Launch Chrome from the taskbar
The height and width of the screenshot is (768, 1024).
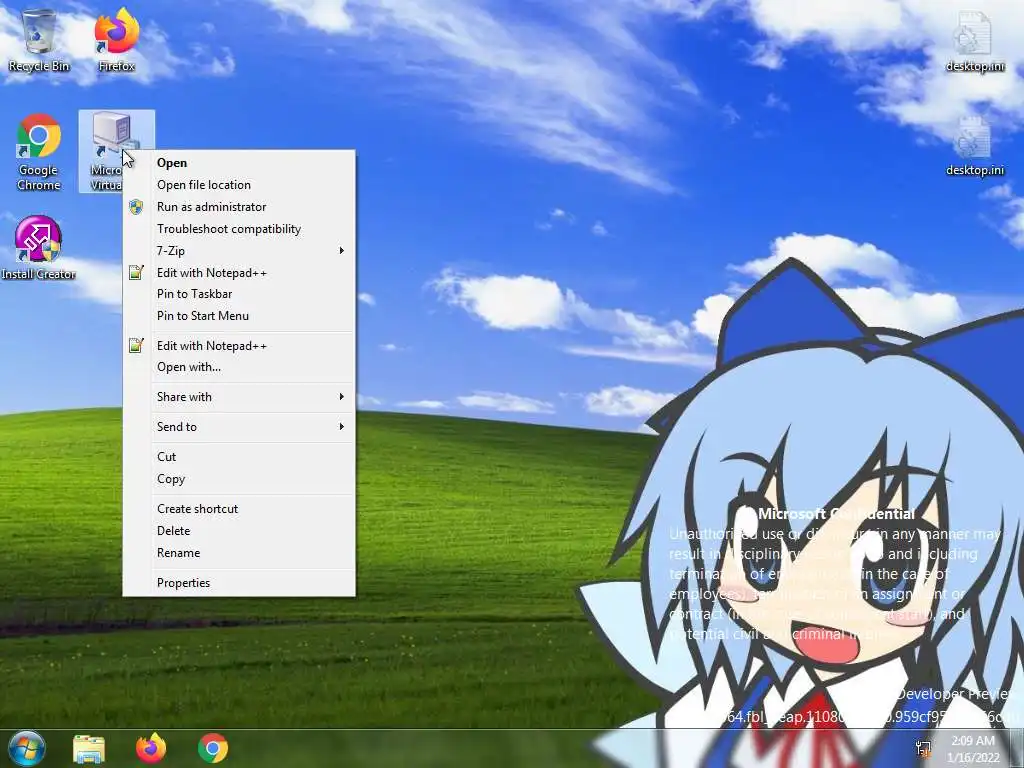click(213, 748)
